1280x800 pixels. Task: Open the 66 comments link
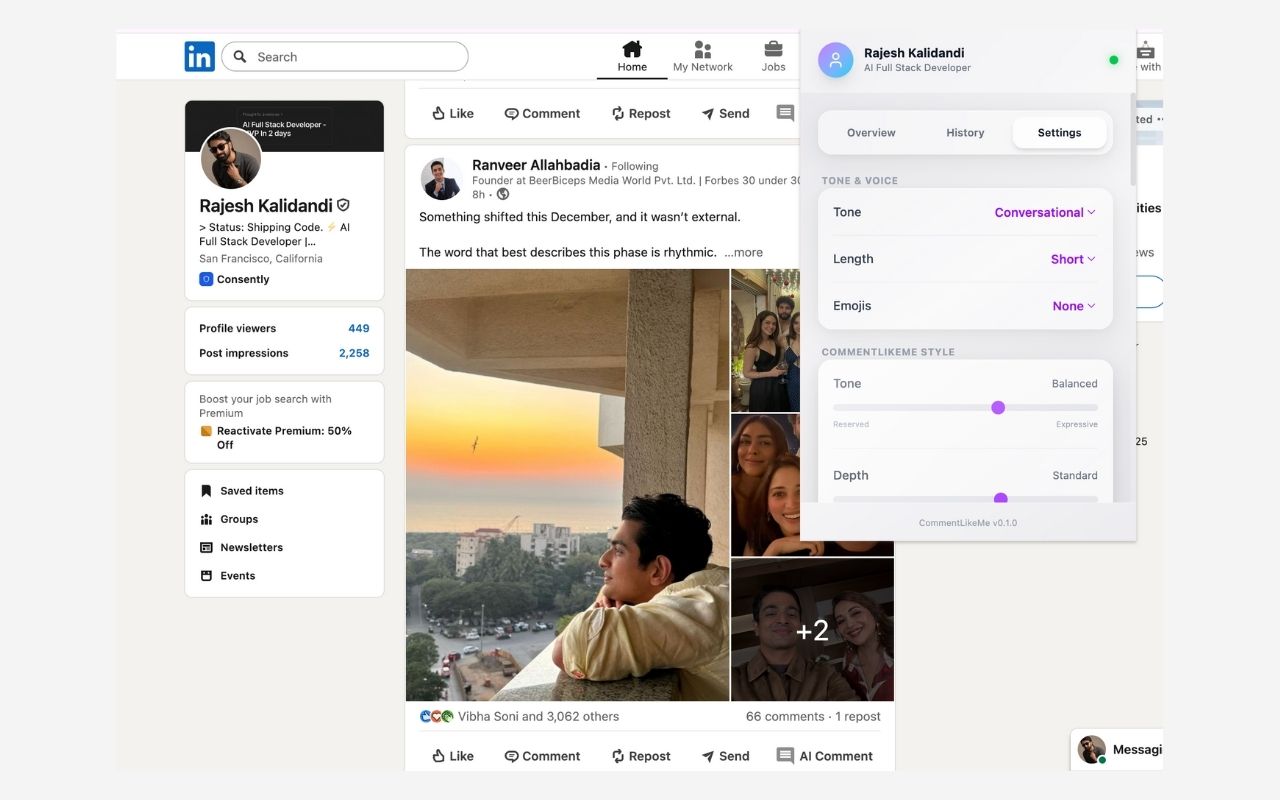pos(786,716)
